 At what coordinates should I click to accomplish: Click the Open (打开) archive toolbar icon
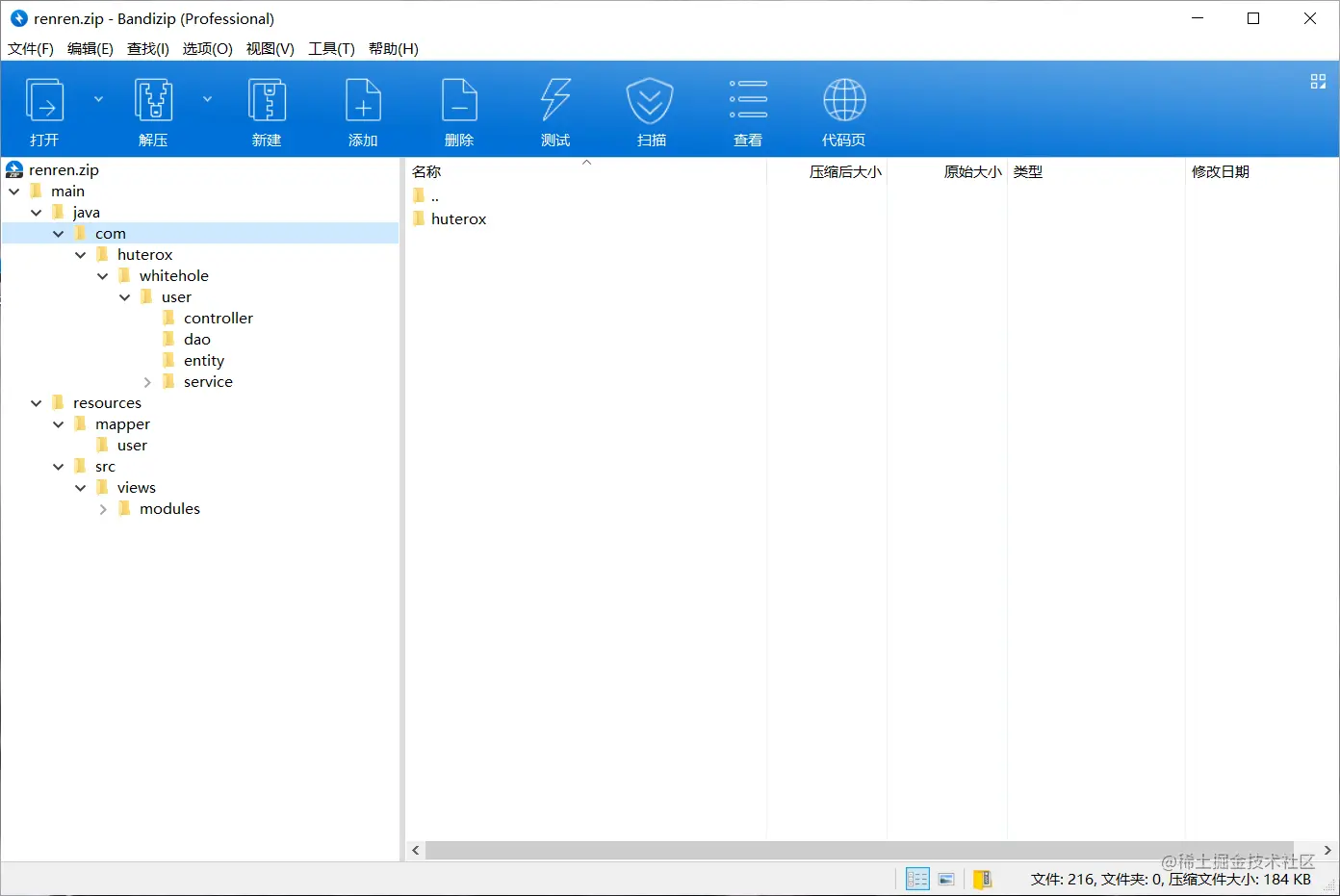(x=44, y=100)
